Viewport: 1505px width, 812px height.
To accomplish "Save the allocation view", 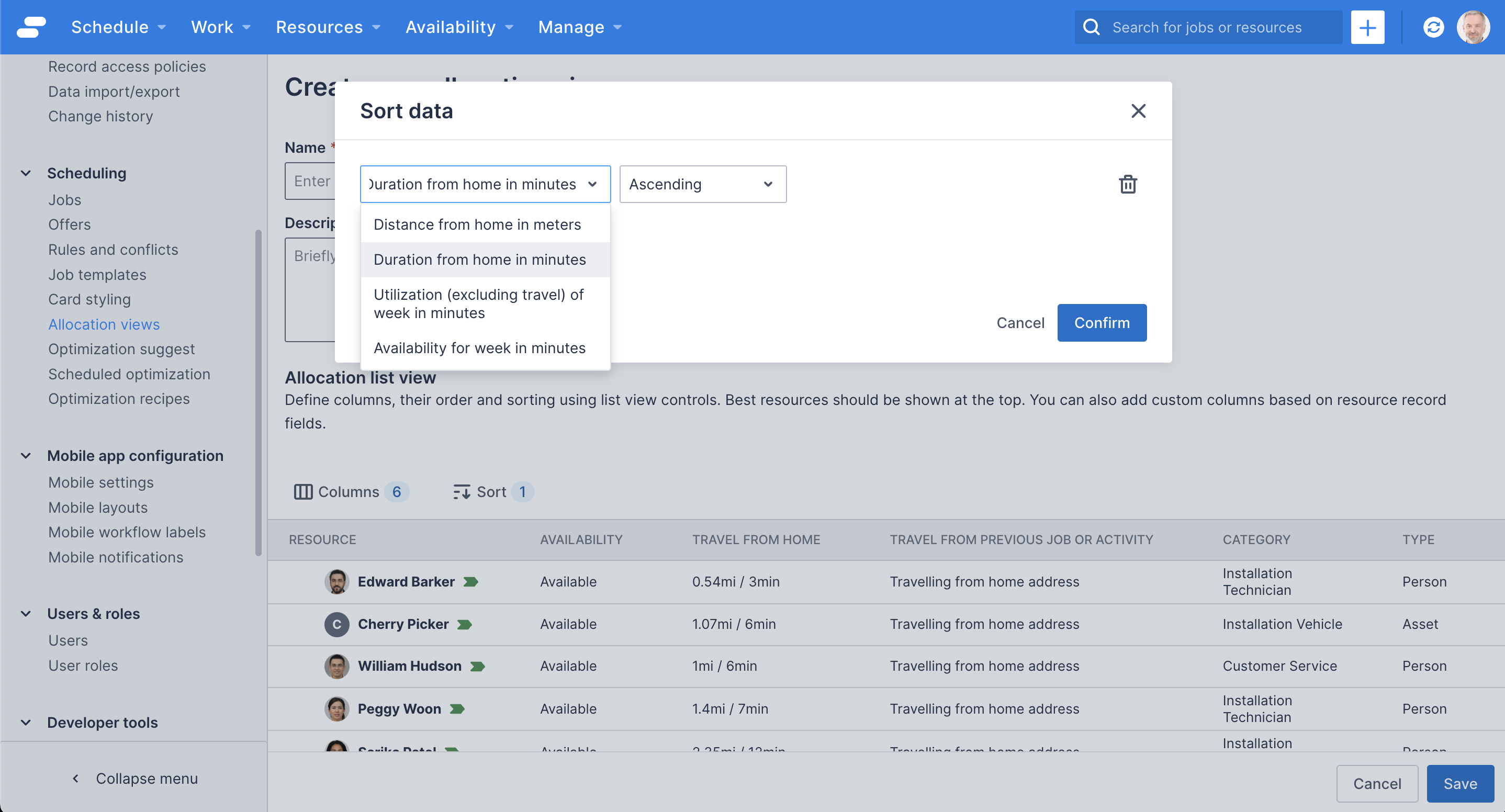I will (x=1460, y=783).
